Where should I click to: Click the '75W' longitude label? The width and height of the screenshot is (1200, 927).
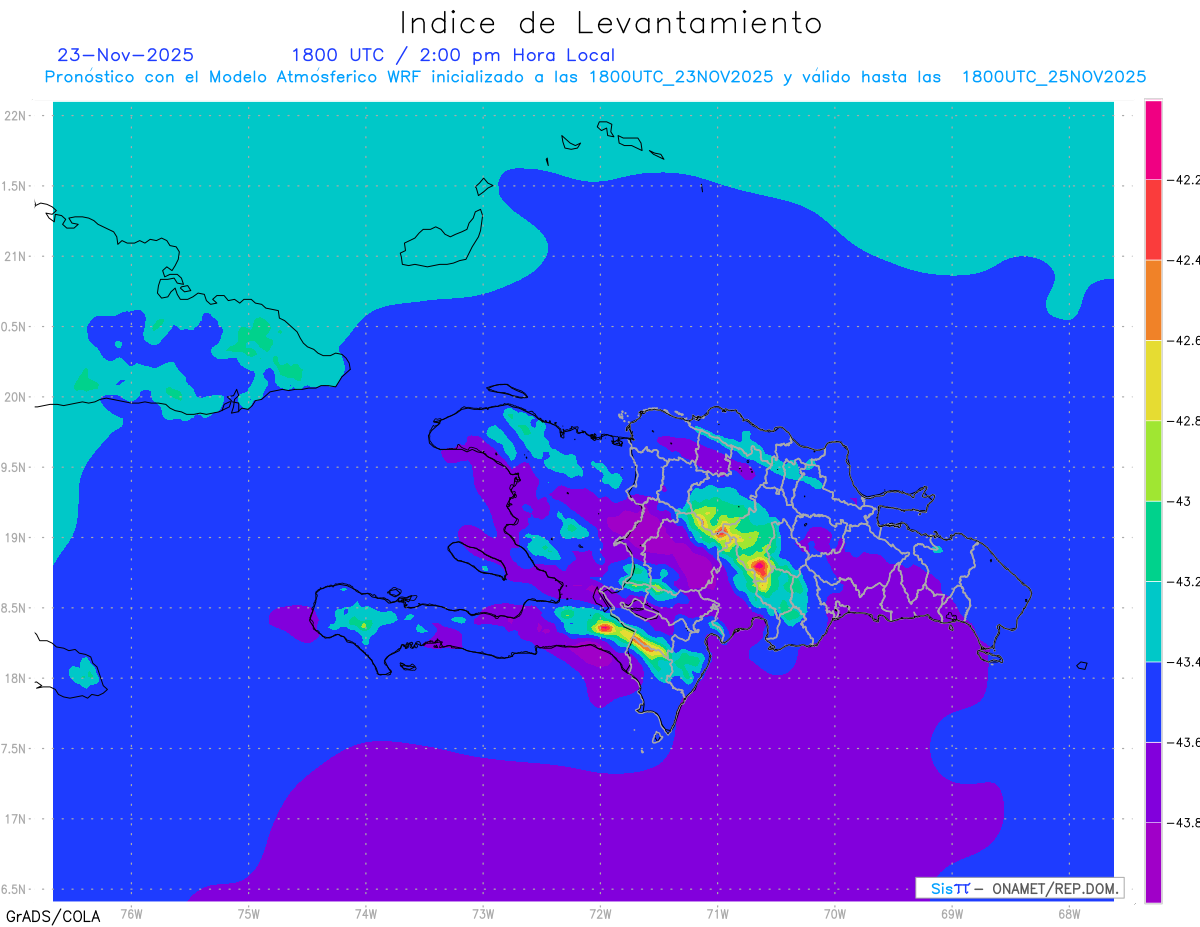point(249,912)
